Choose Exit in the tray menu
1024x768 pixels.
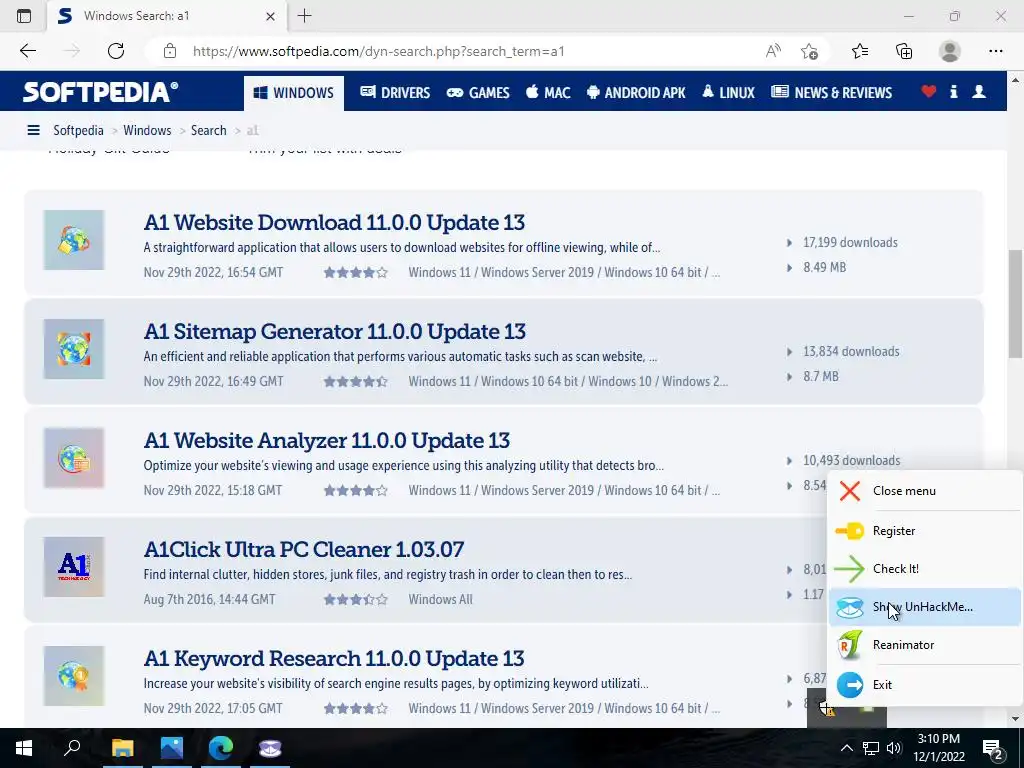pos(925,684)
